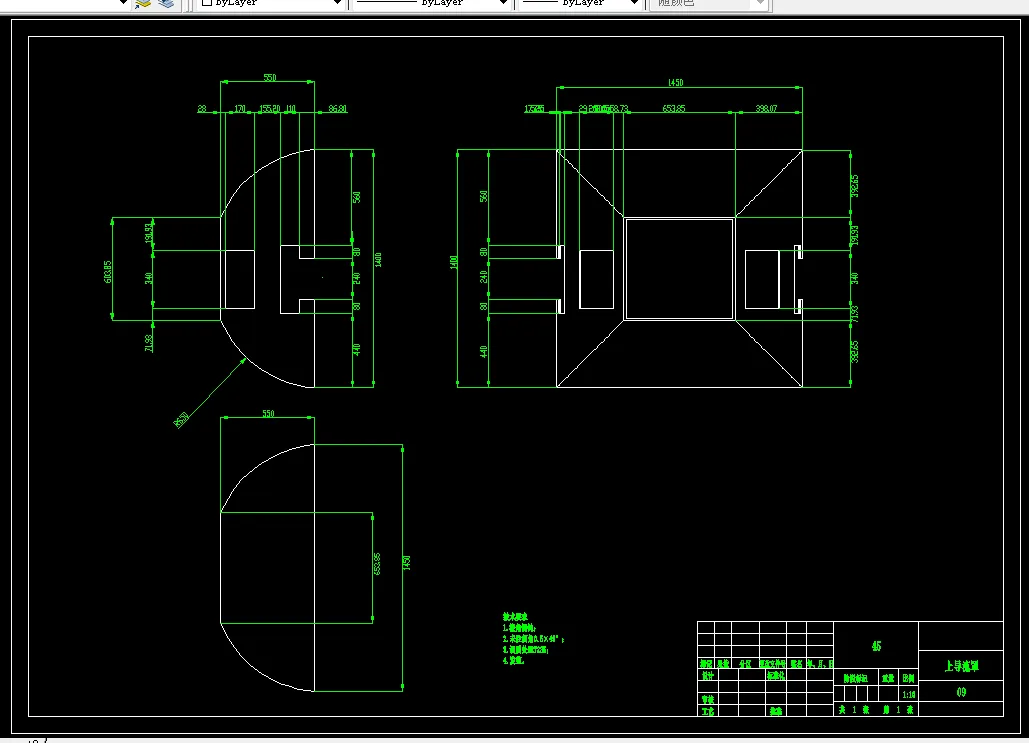1029x743 pixels.
Task: Select material value 45 in title block
Action: click(876, 647)
